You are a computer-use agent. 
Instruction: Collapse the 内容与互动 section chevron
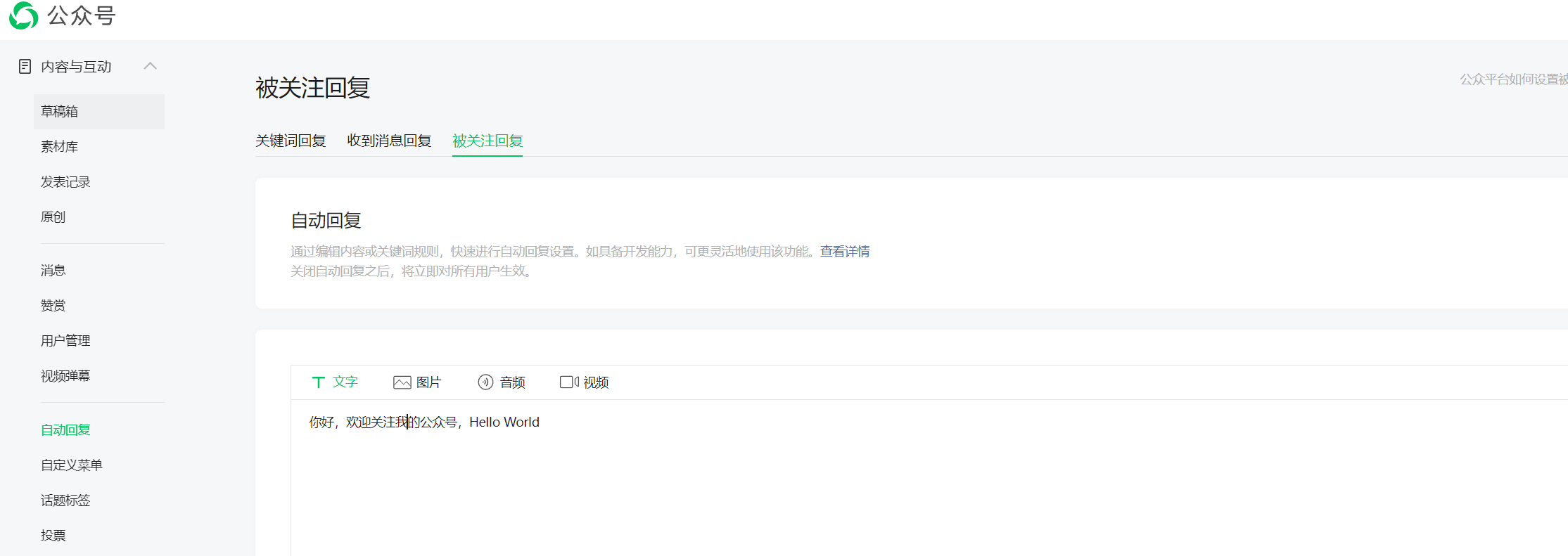click(x=150, y=66)
